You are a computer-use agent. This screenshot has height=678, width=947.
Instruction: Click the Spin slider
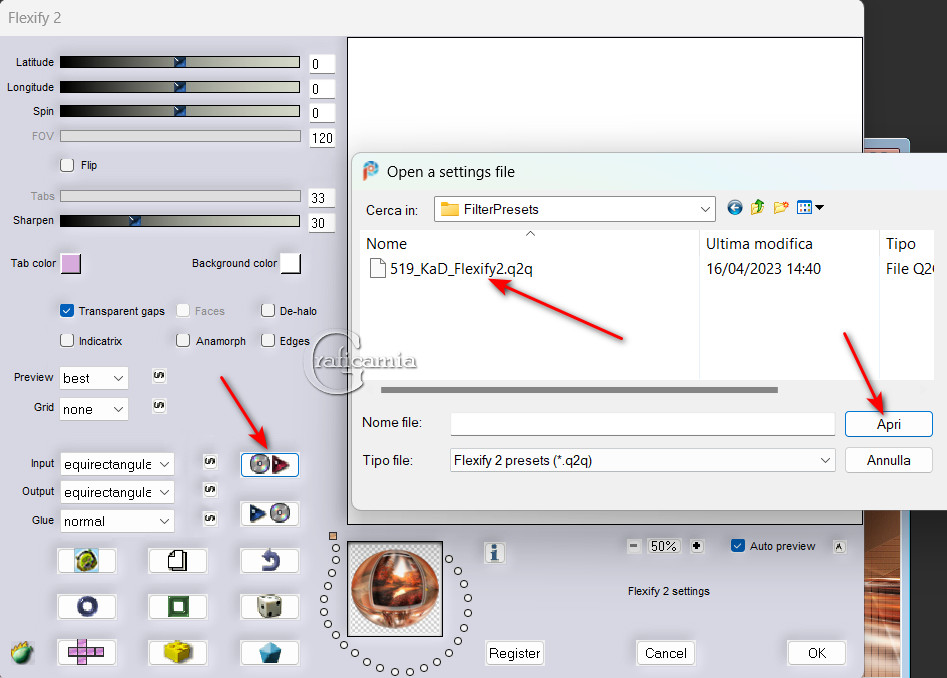(180, 111)
